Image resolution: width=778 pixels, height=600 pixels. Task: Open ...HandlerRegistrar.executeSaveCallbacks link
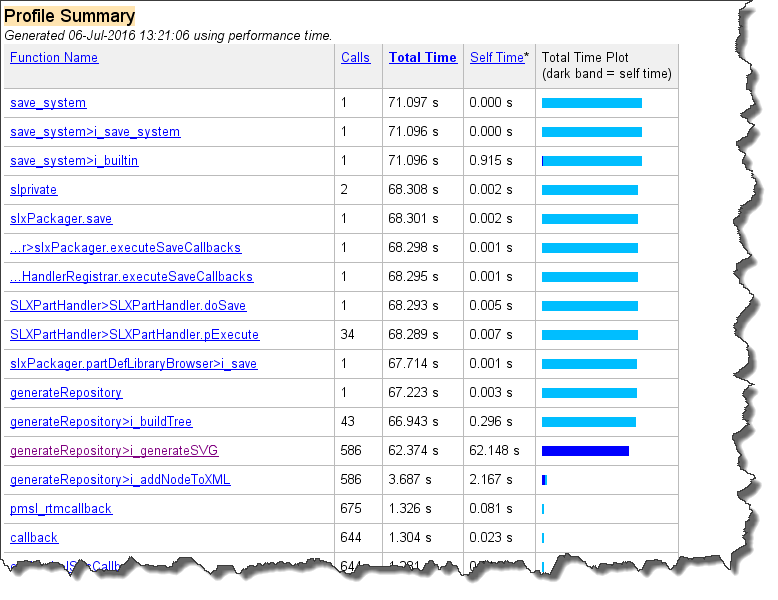coord(131,277)
